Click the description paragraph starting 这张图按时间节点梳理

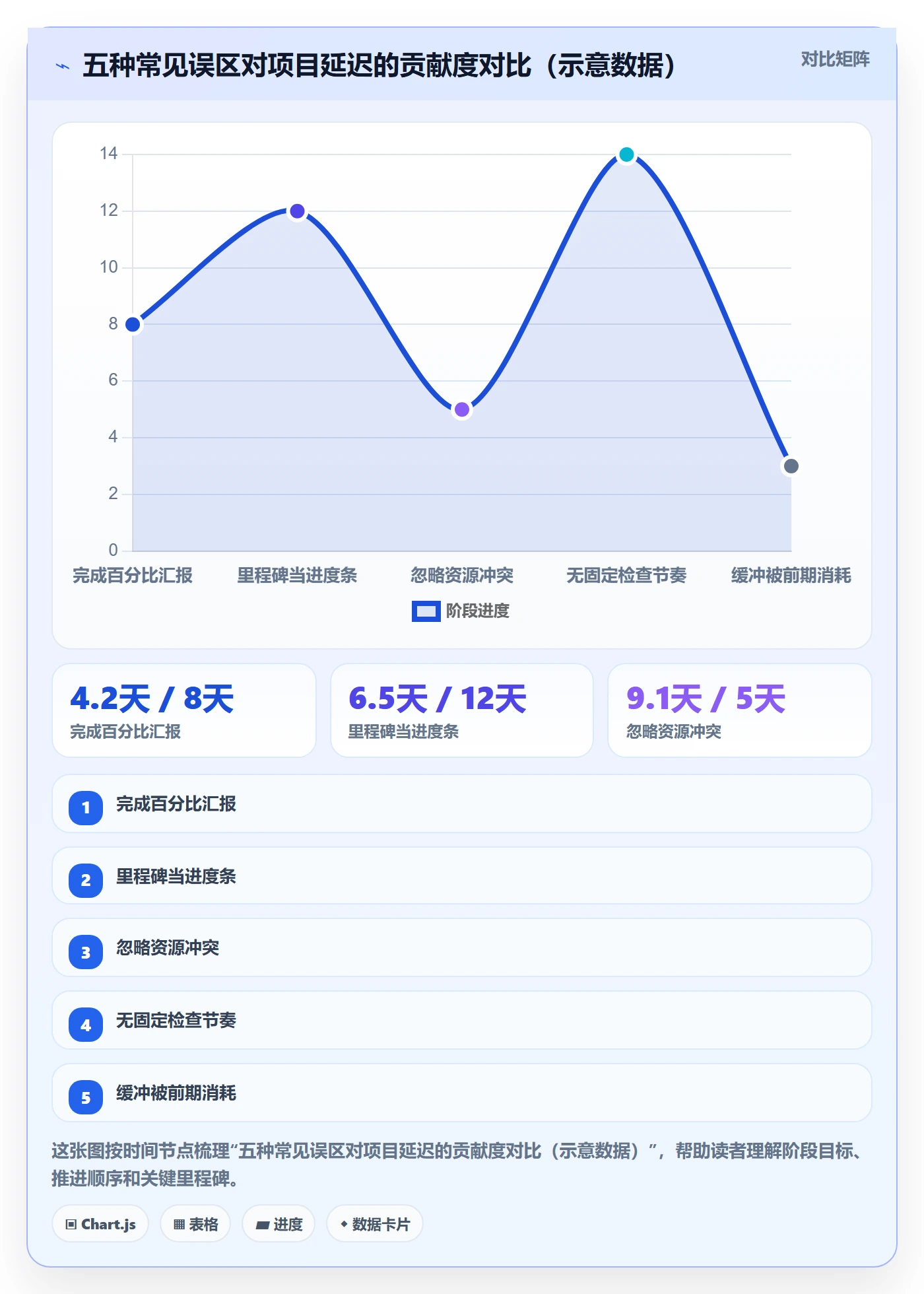pyautogui.click(x=458, y=1165)
